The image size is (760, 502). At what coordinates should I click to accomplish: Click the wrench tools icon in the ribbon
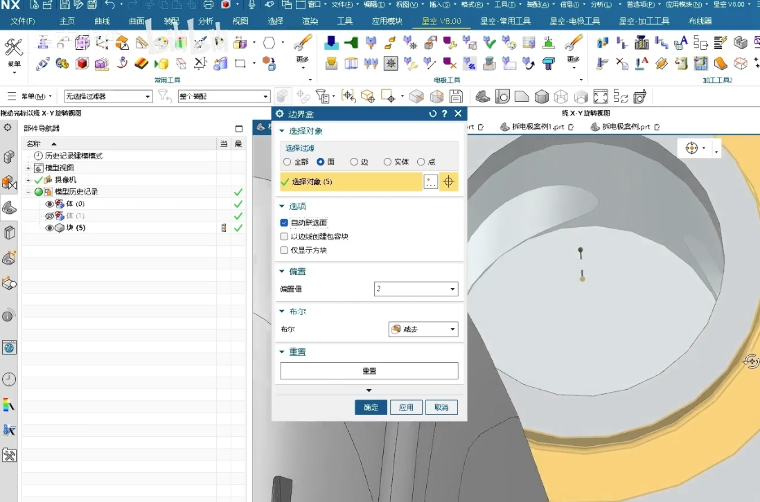coord(14,47)
